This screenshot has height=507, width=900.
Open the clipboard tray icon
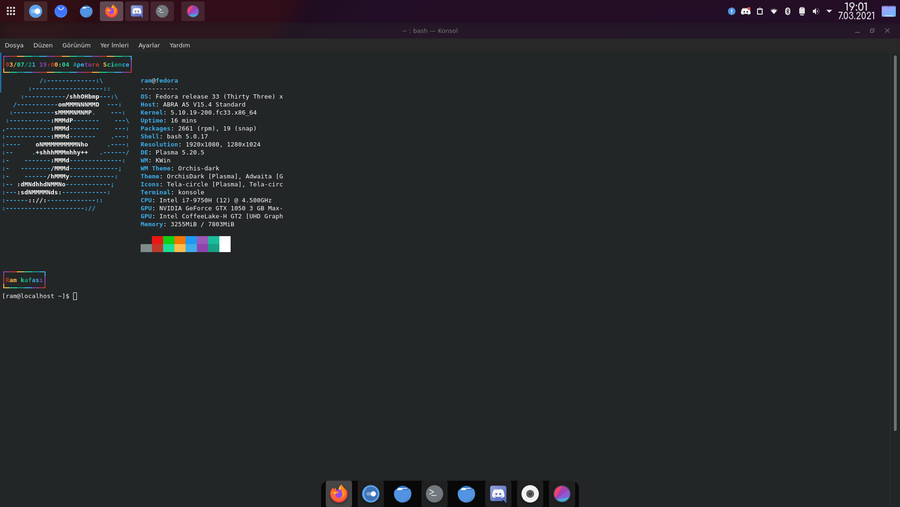click(759, 11)
